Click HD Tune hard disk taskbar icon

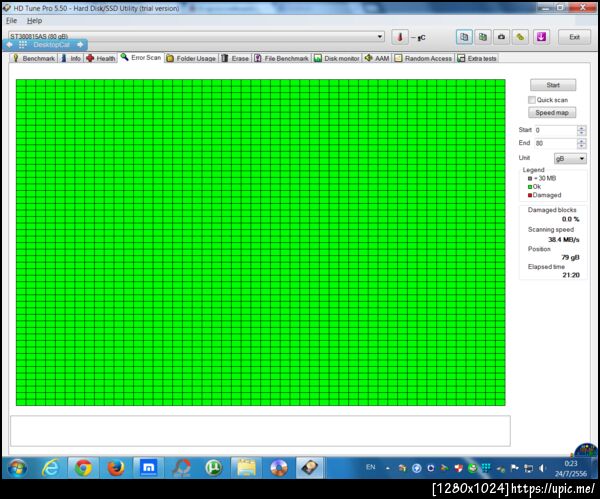pyautogui.click(x=310, y=468)
